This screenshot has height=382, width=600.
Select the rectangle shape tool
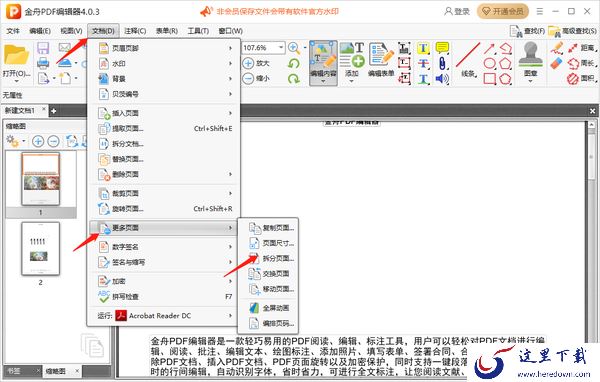pyautogui.click(x=490, y=78)
